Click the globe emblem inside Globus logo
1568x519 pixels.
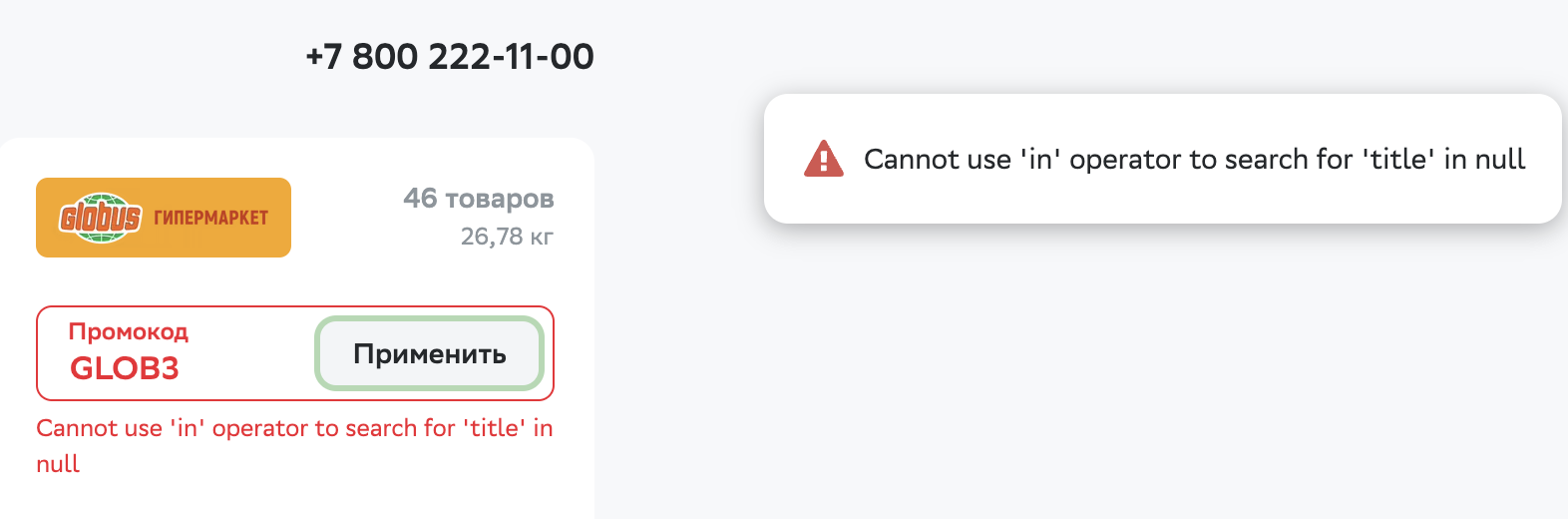100,218
